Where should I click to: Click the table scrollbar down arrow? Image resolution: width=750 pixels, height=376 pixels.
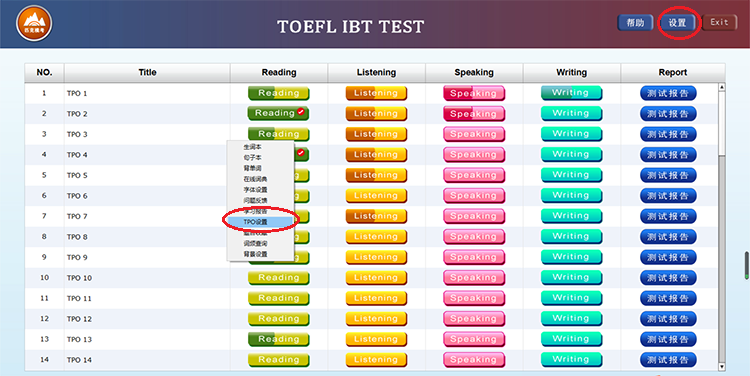pyautogui.click(x=722, y=367)
